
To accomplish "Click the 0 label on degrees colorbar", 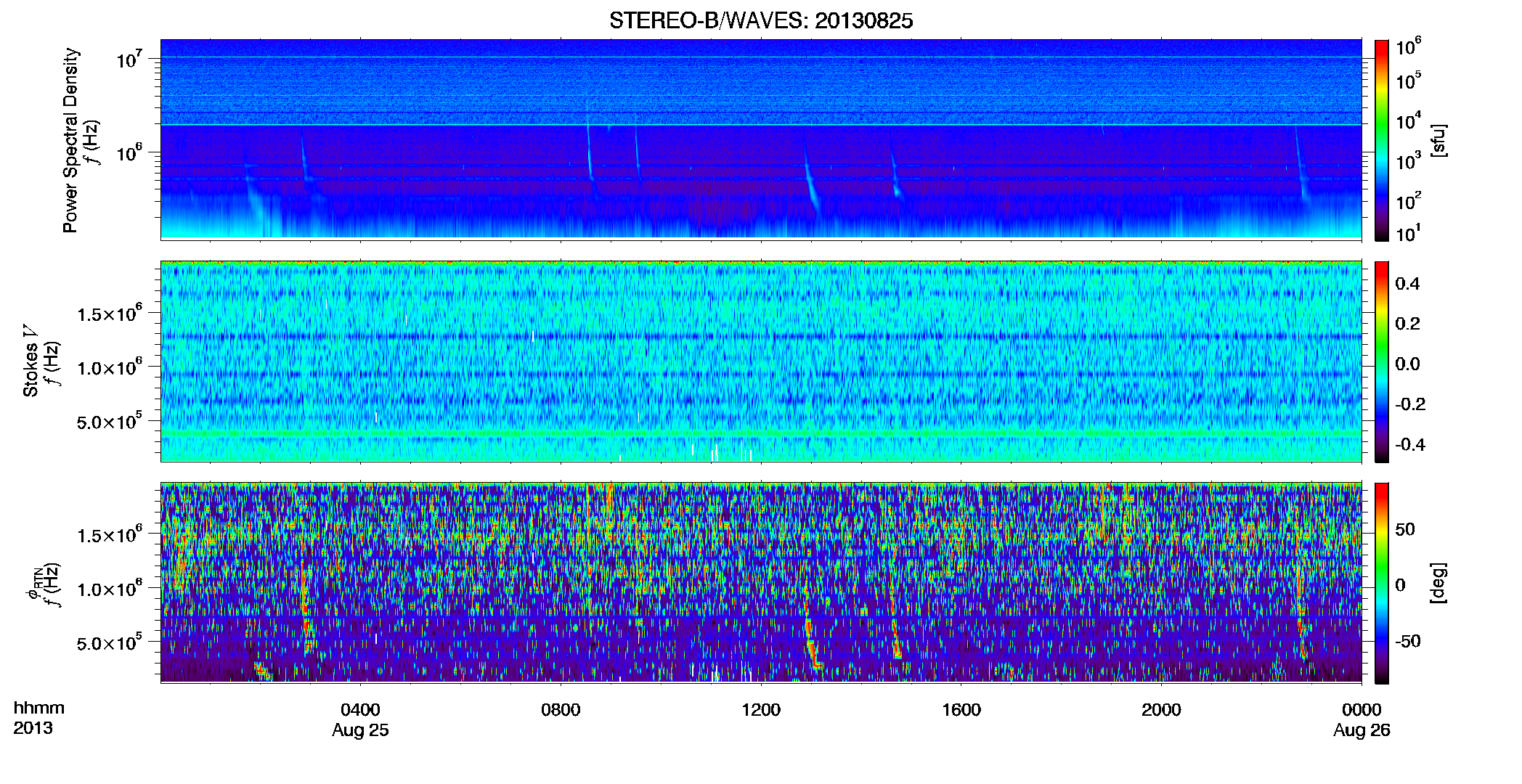I will click(1401, 584).
